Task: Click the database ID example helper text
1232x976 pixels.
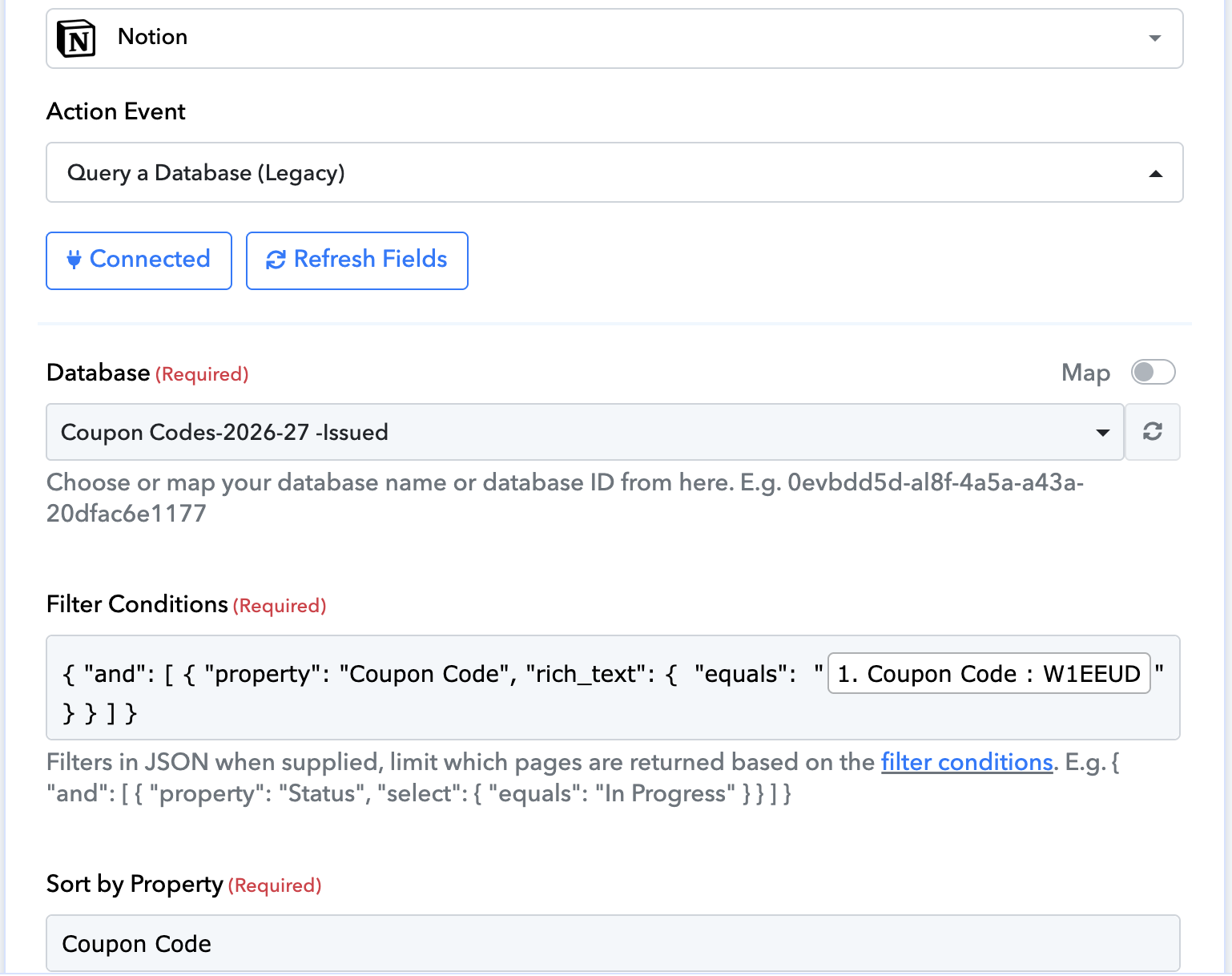Action: coord(565,498)
